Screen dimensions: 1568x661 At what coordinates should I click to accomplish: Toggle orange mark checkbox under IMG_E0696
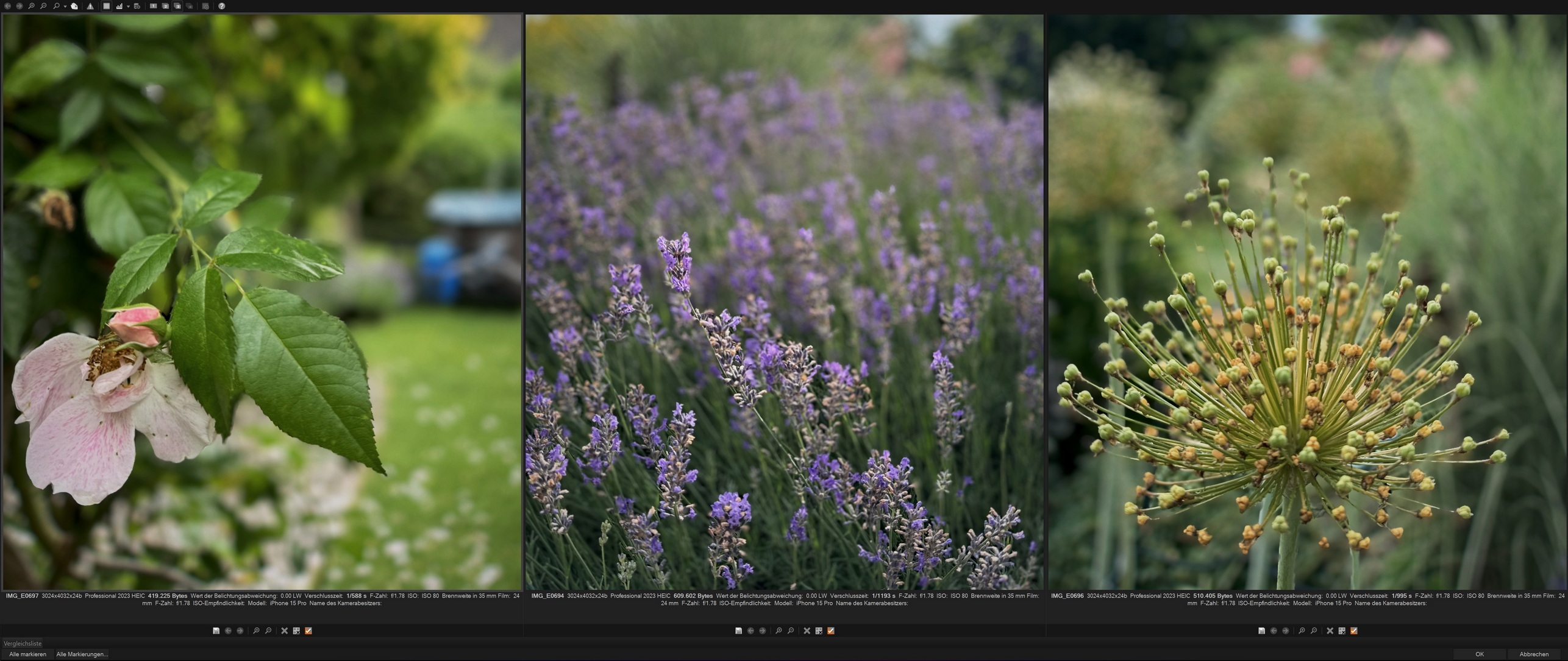[1354, 631]
